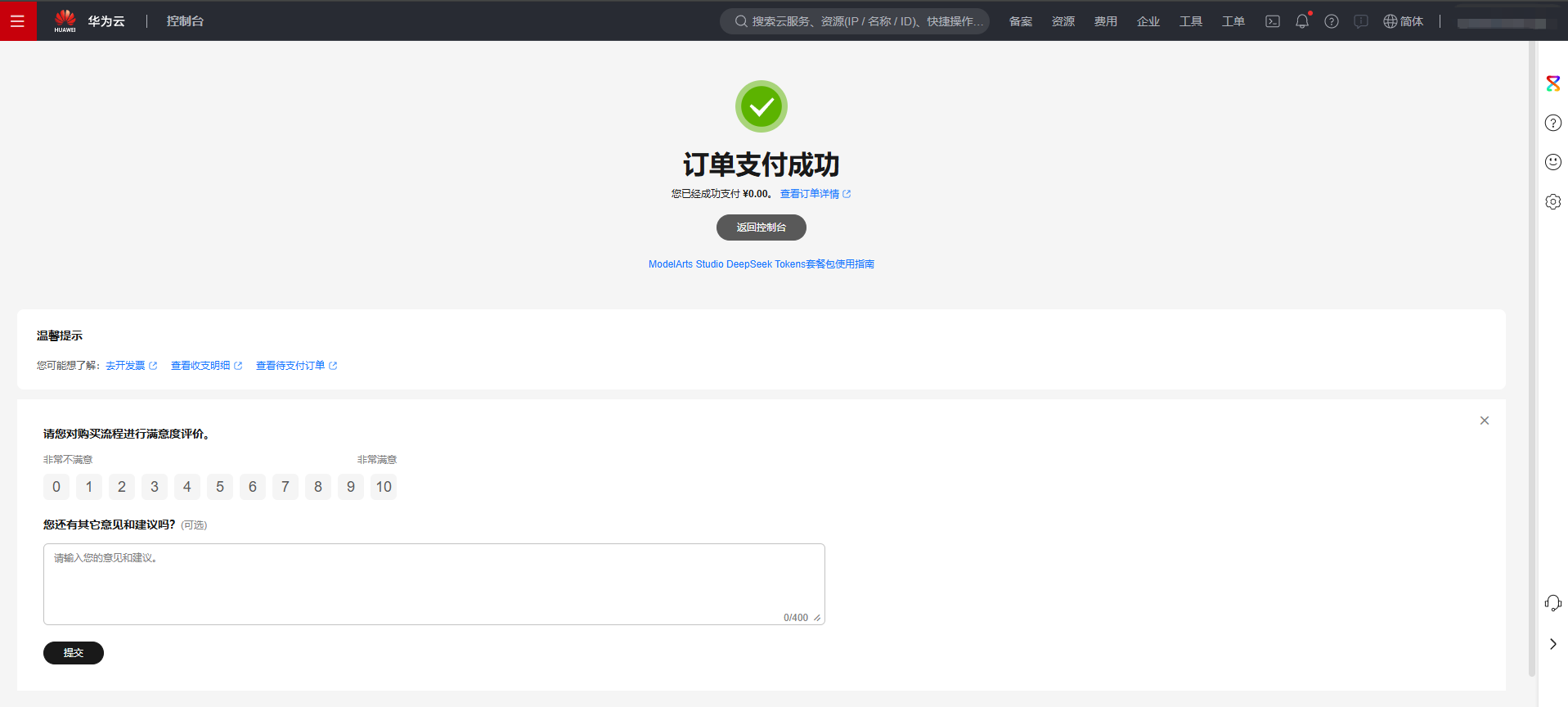Click external-link icon beside 查看收支明细
Image resolution: width=1568 pixels, height=707 pixels.
(x=238, y=366)
